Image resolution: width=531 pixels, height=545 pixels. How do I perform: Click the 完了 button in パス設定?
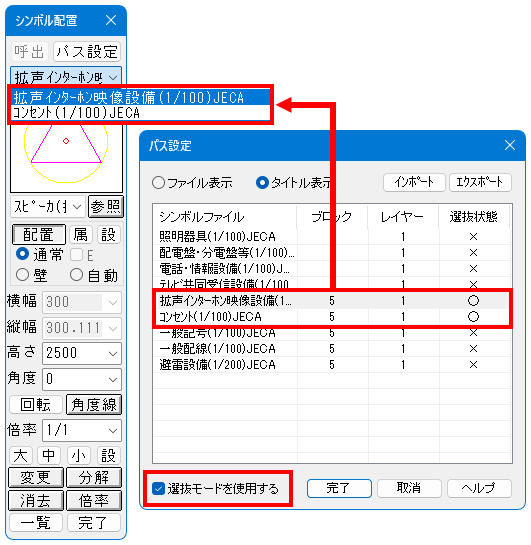[339, 488]
